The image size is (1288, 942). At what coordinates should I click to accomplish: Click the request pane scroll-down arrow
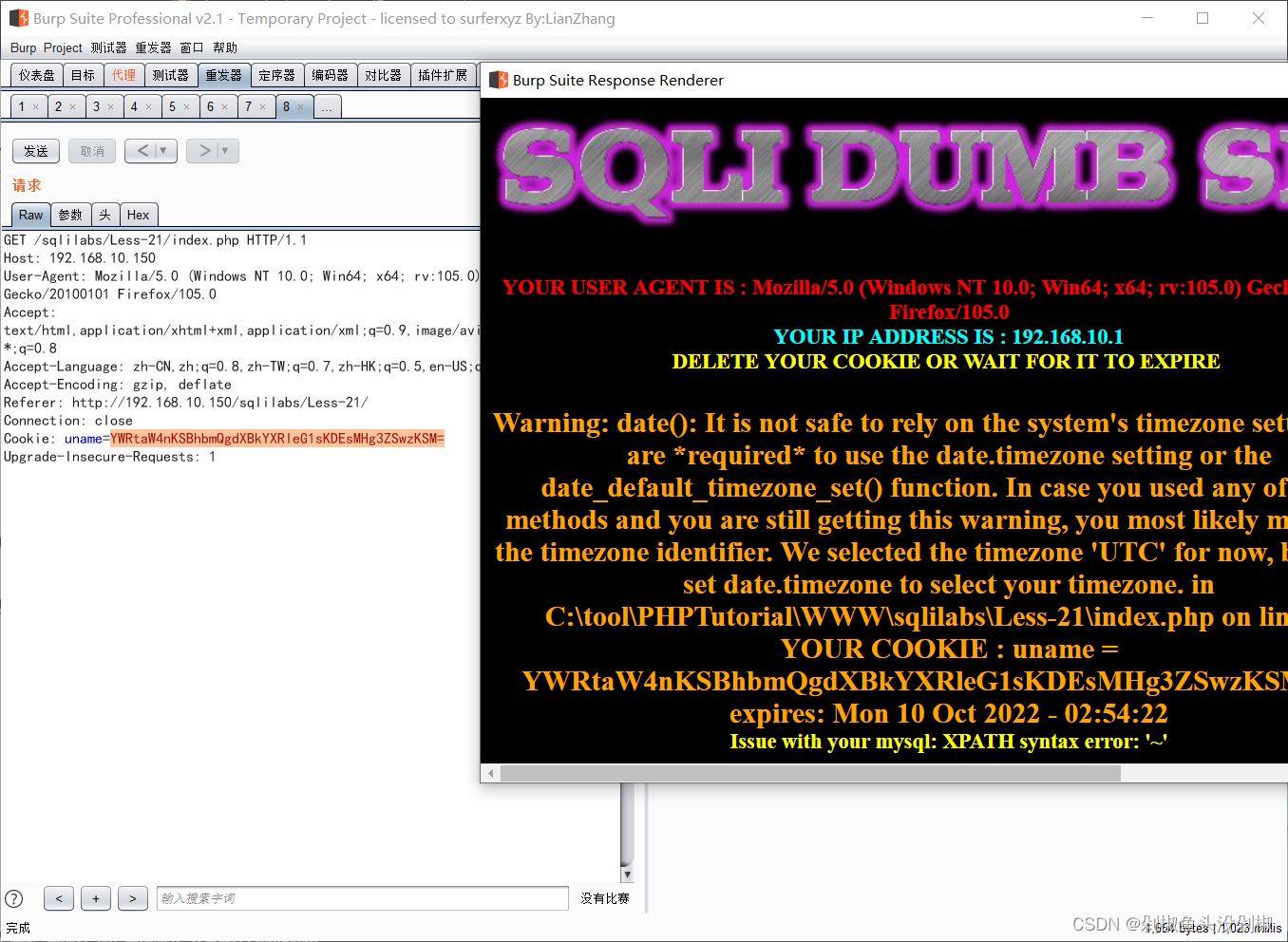click(x=627, y=875)
